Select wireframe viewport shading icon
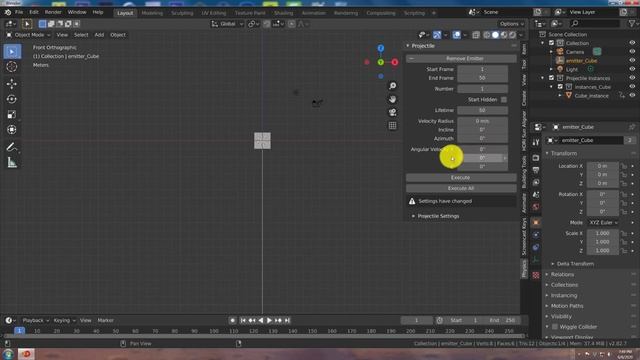The image size is (640, 360). tap(487, 35)
